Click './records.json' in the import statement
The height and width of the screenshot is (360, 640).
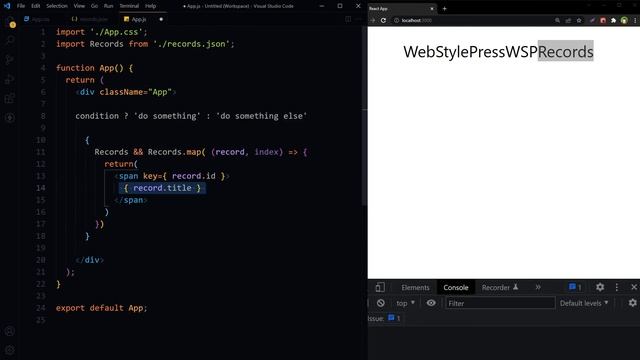point(192,44)
